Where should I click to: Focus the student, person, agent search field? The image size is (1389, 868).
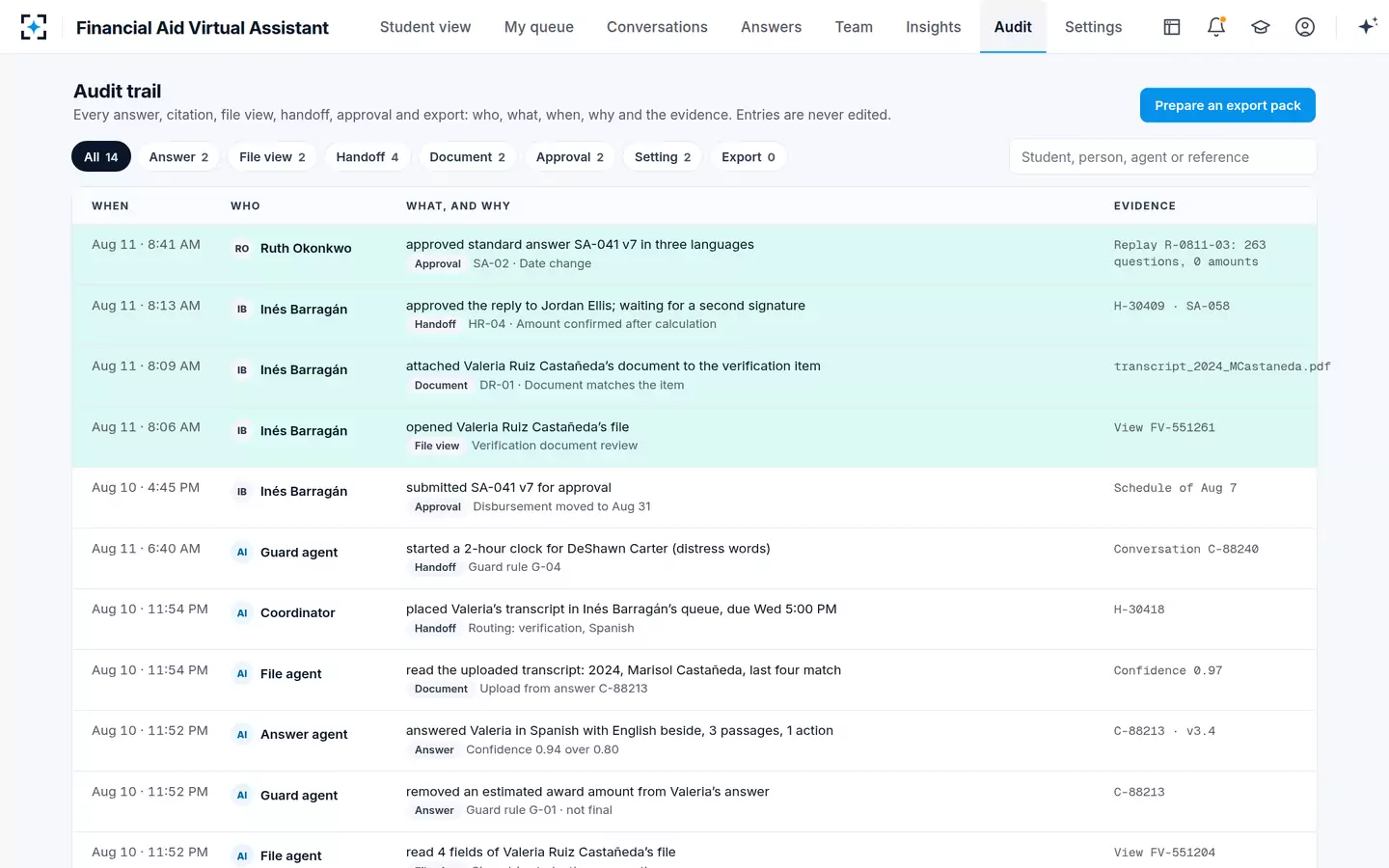click(x=1162, y=157)
